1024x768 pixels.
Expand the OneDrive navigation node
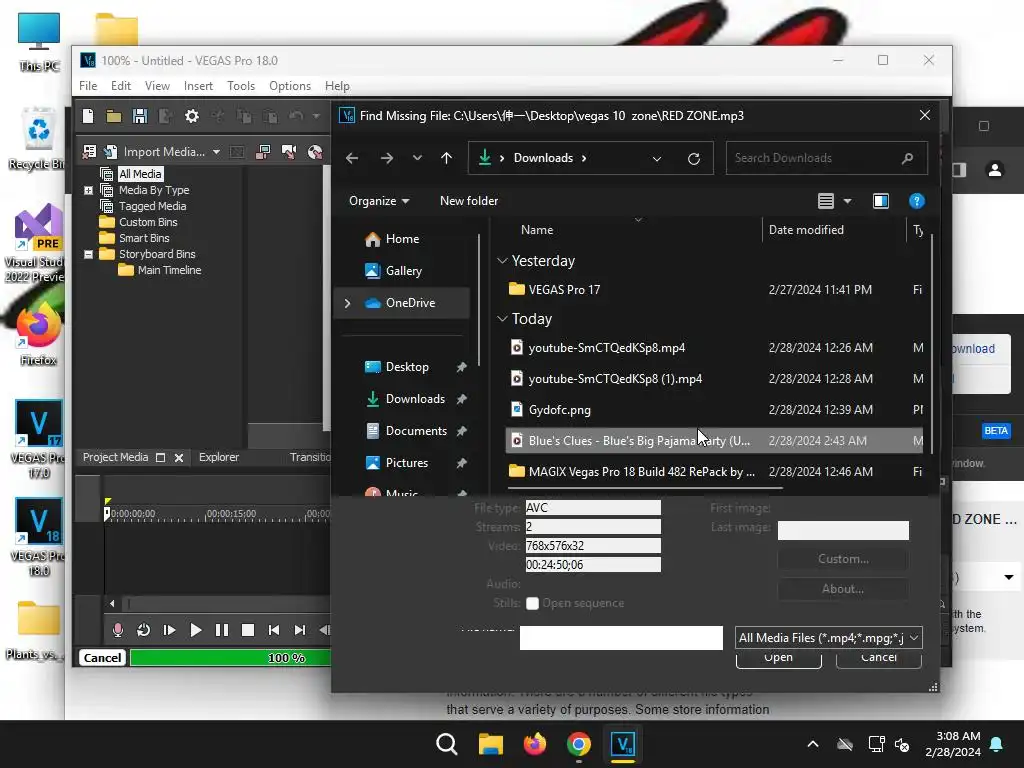pyautogui.click(x=347, y=303)
